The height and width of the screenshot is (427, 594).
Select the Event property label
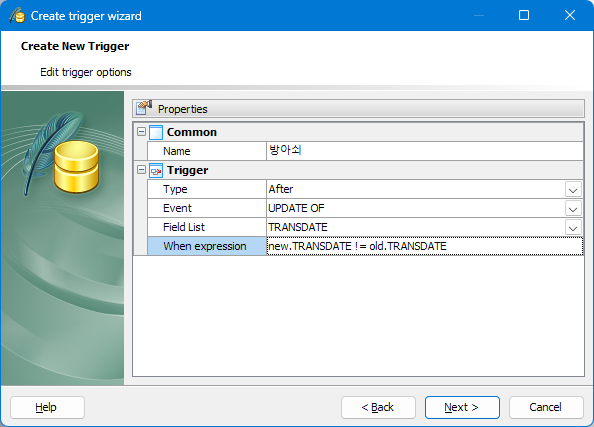click(x=177, y=208)
